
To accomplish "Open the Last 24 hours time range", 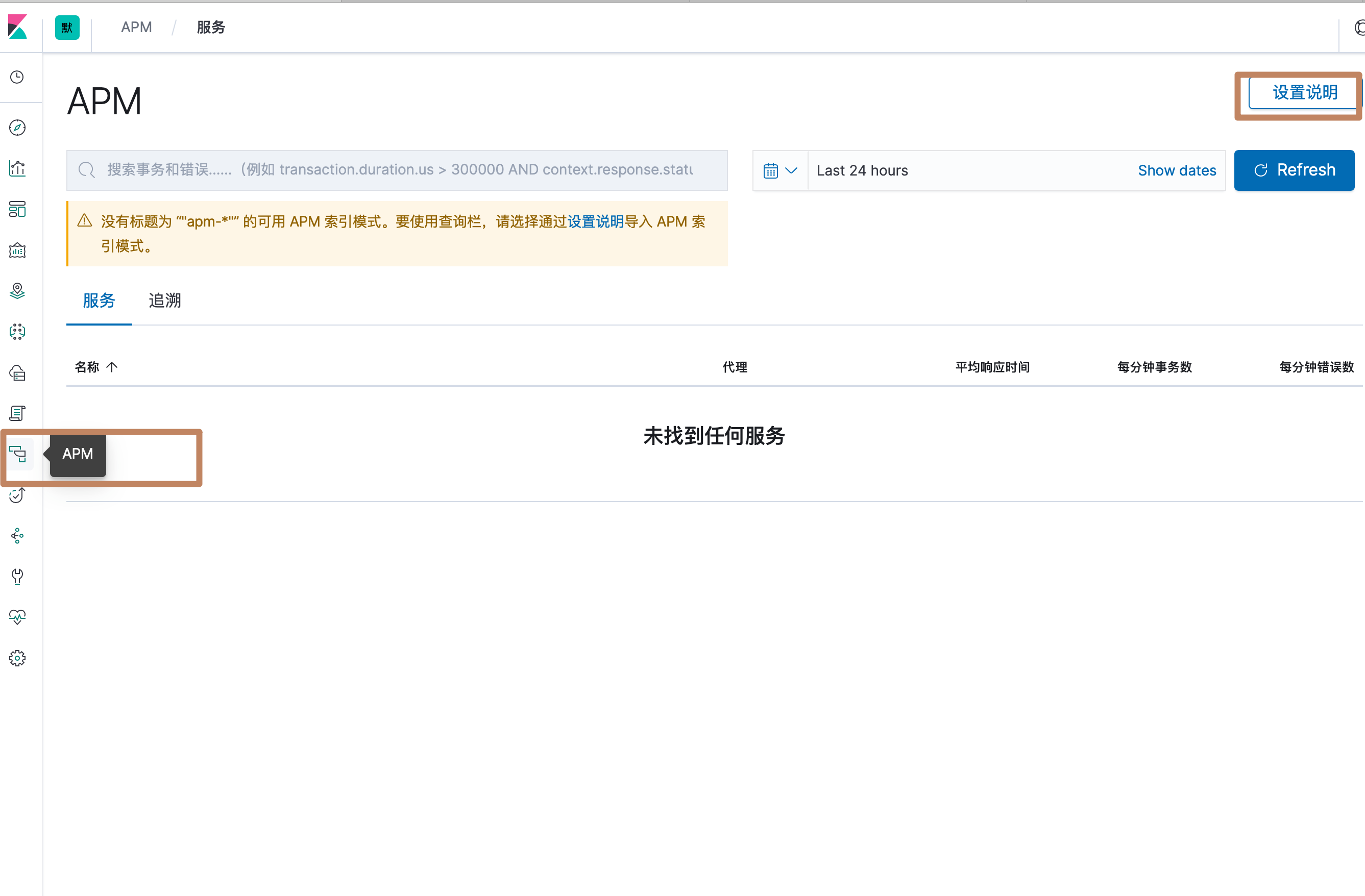I will tap(863, 171).
